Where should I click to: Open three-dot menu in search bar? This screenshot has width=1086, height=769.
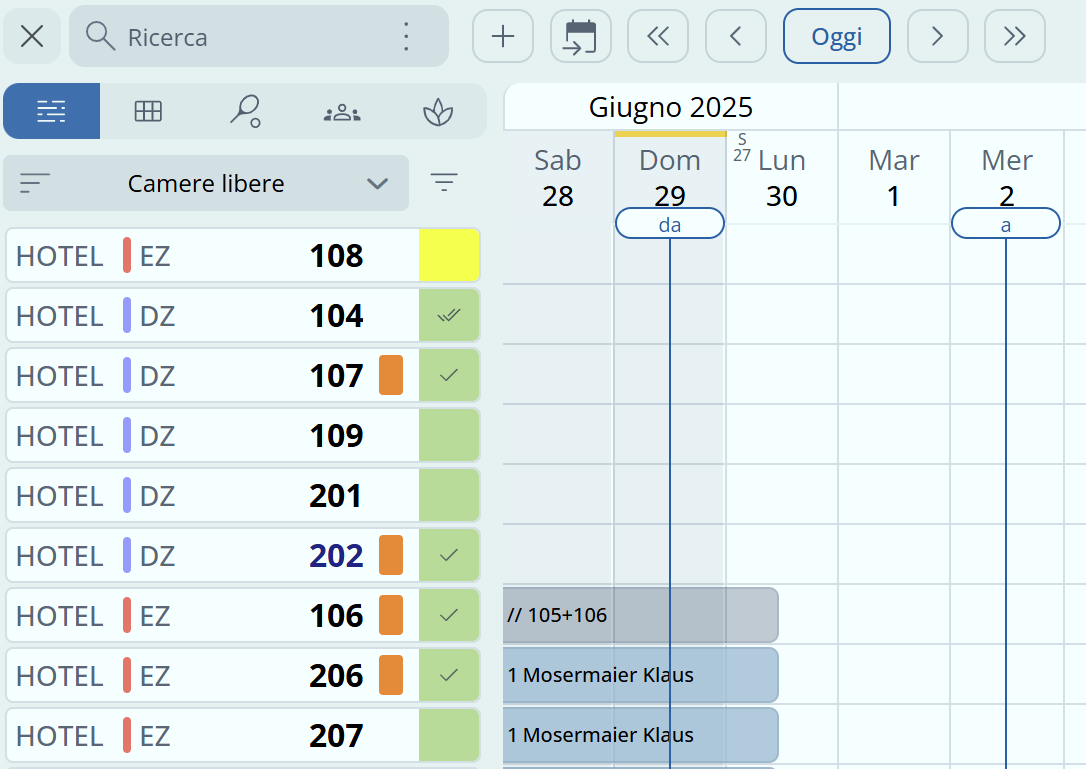click(x=406, y=37)
